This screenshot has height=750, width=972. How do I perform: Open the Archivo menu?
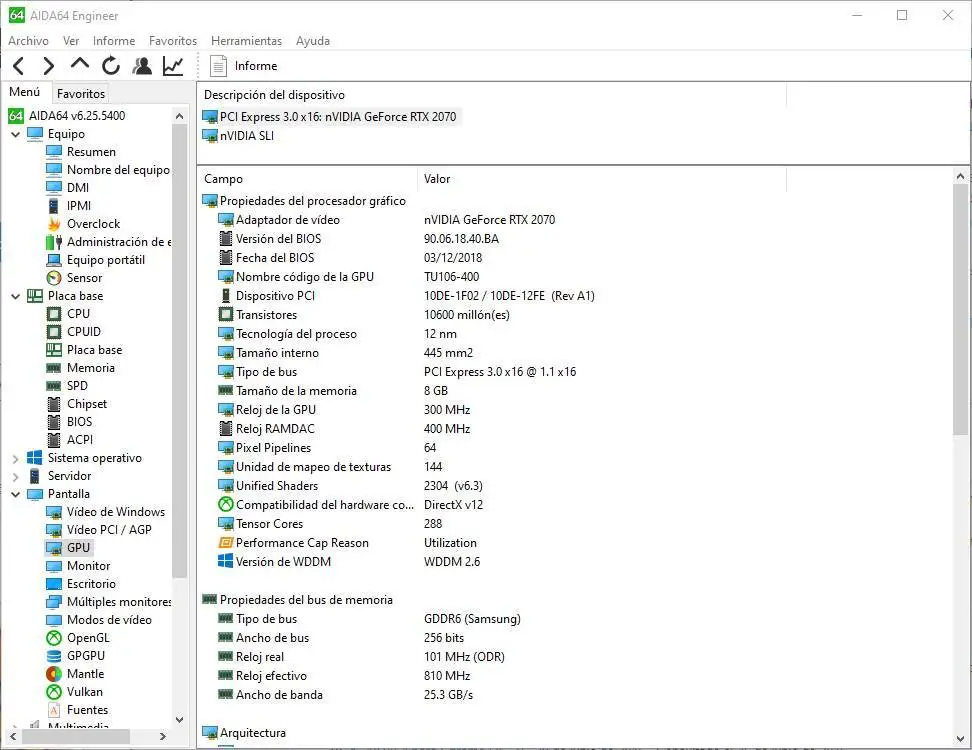29,41
